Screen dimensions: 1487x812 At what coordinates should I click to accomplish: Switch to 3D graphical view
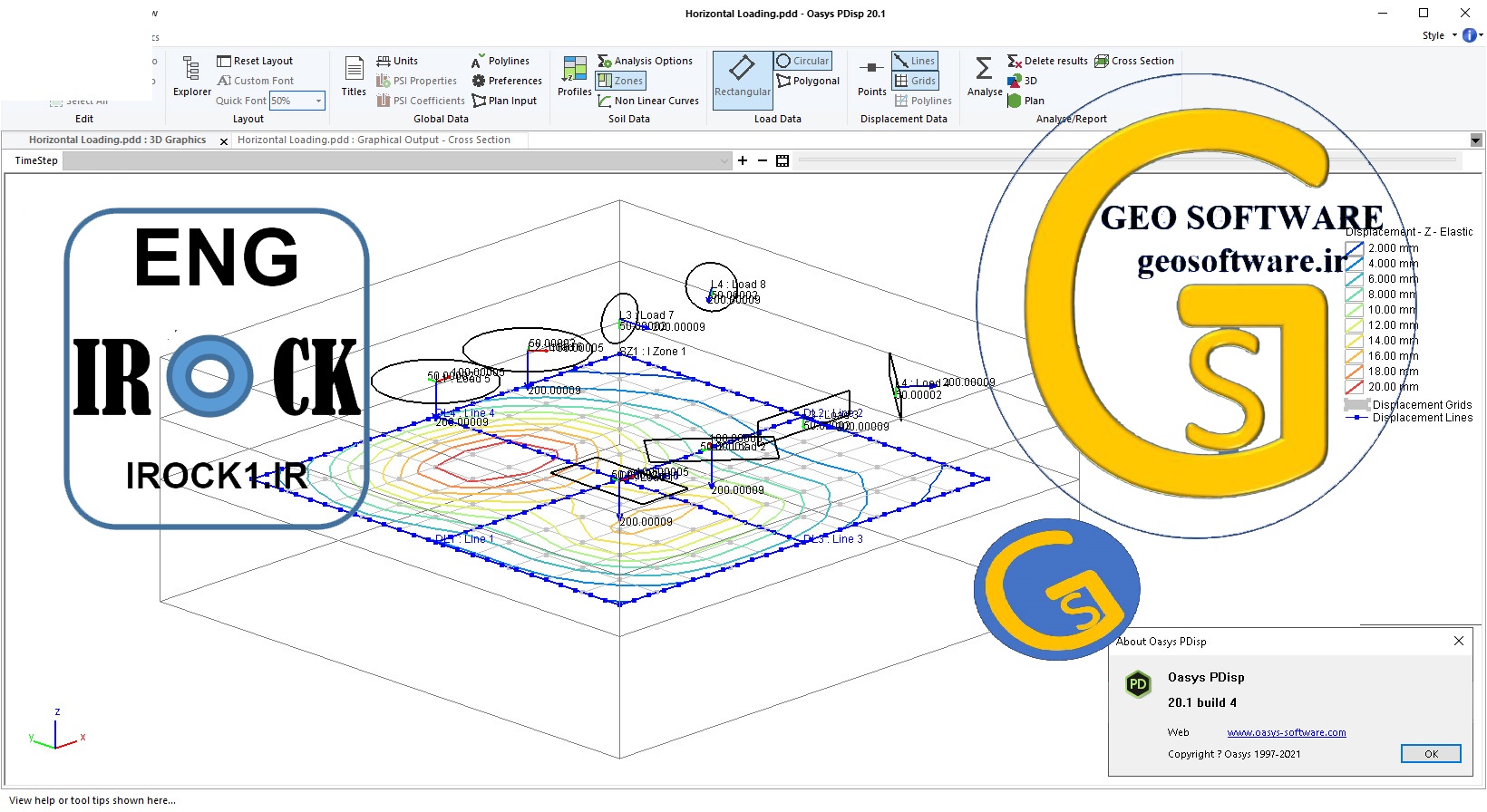1023,81
